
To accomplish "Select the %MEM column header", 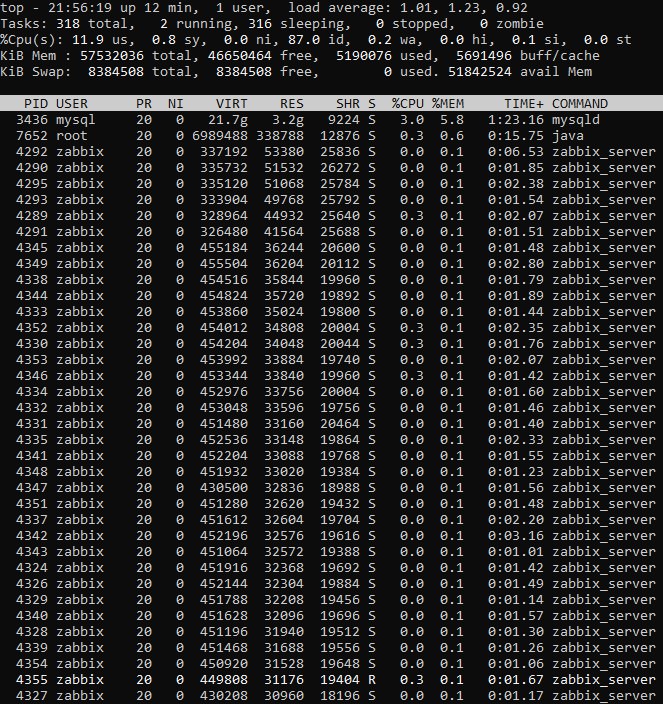I will (x=448, y=104).
